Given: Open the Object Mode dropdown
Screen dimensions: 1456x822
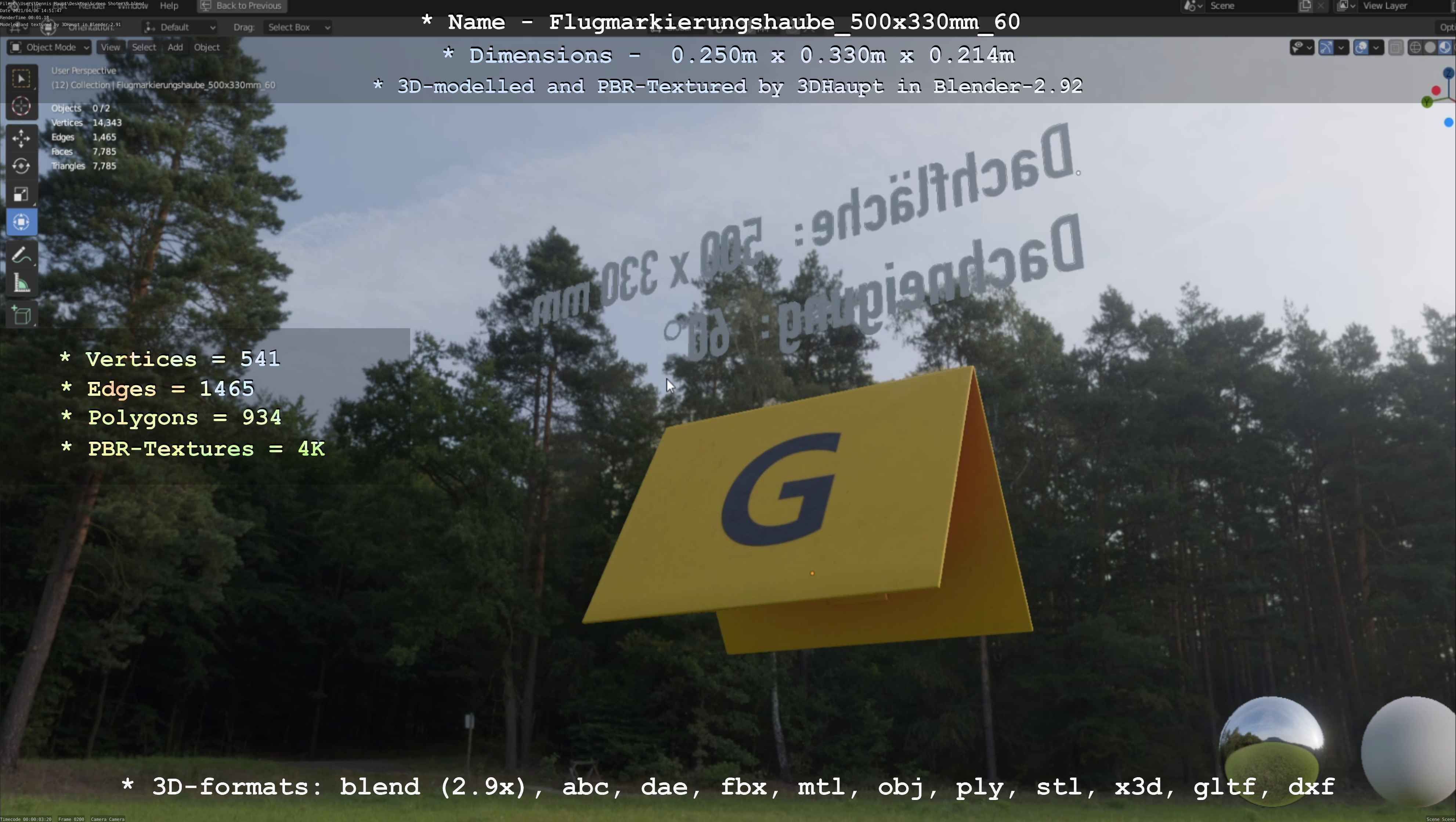Looking at the screenshot, I should (49, 47).
